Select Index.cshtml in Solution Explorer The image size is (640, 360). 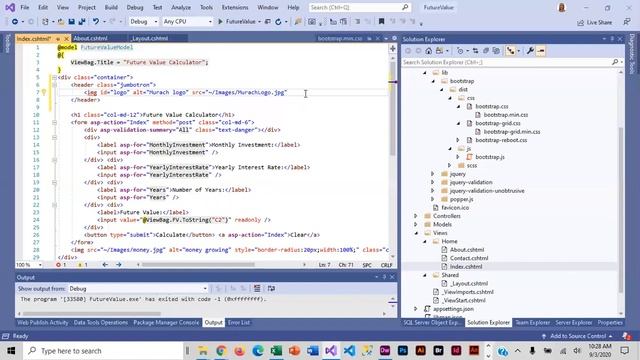(x=466, y=267)
